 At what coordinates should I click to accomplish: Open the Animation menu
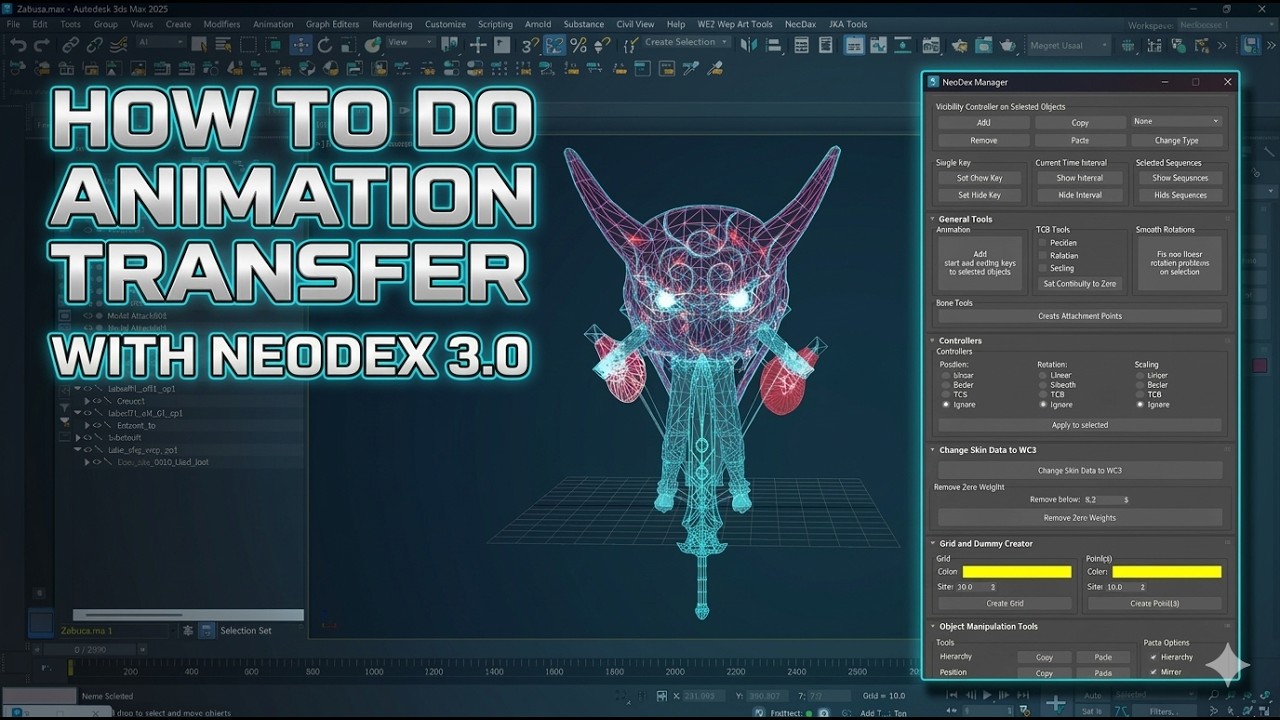click(273, 24)
